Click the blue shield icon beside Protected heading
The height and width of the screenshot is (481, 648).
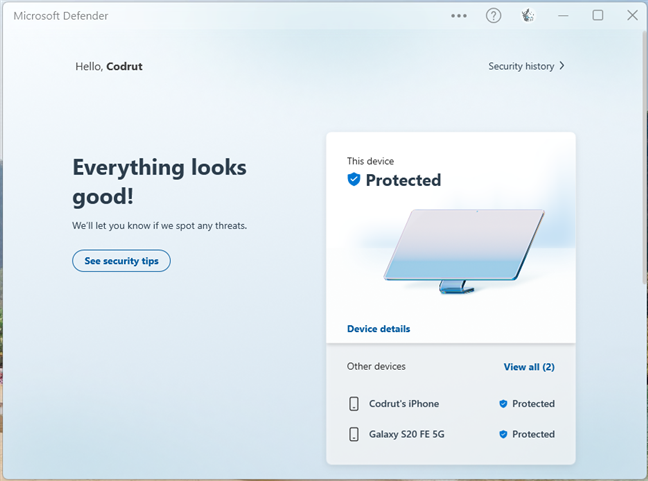click(x=354, y=180)
